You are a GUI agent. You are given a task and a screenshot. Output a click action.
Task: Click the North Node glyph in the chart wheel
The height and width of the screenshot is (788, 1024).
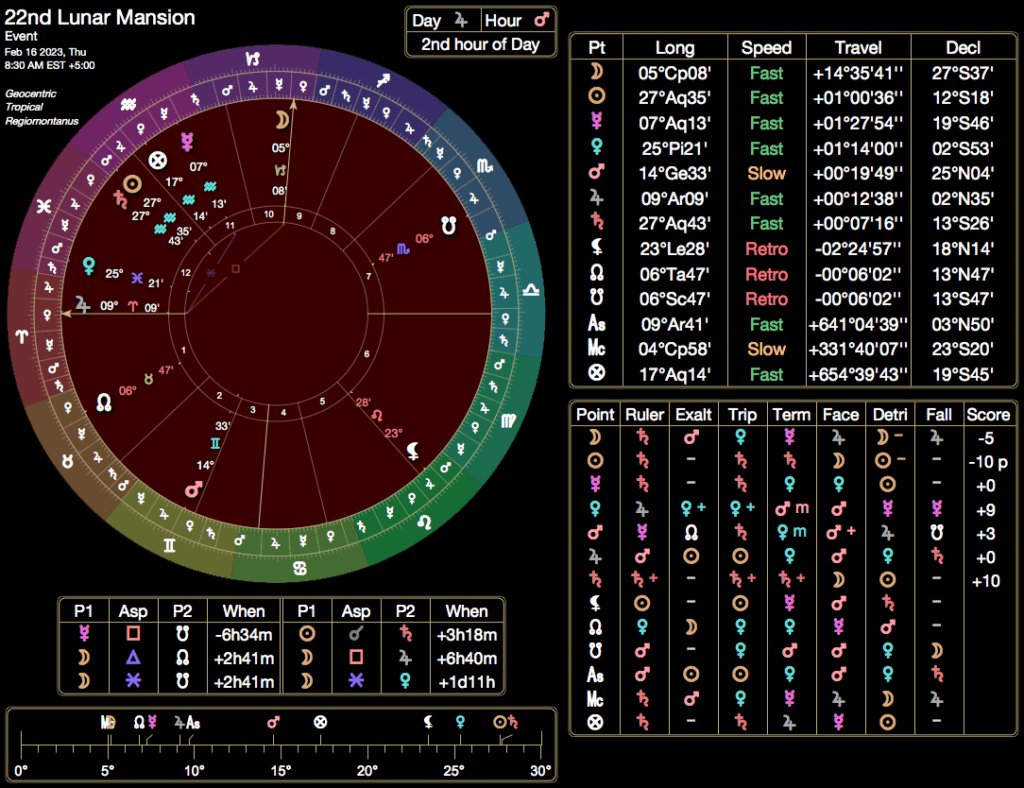tap(104, 401)
